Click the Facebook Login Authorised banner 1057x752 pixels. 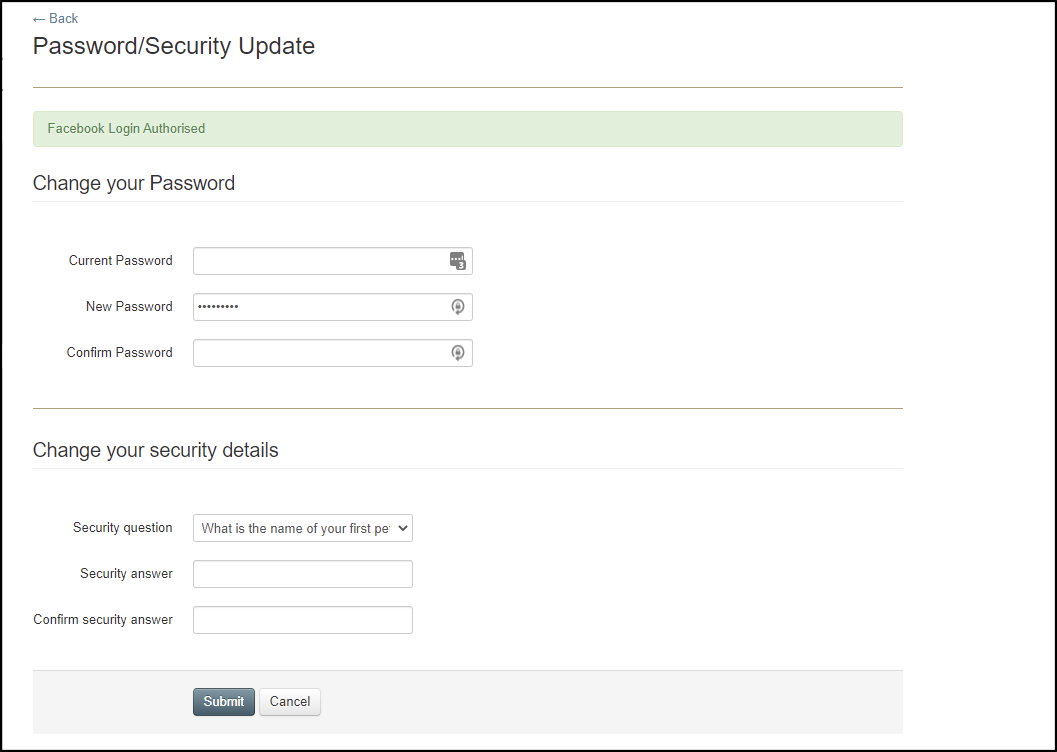pos(467,129)
